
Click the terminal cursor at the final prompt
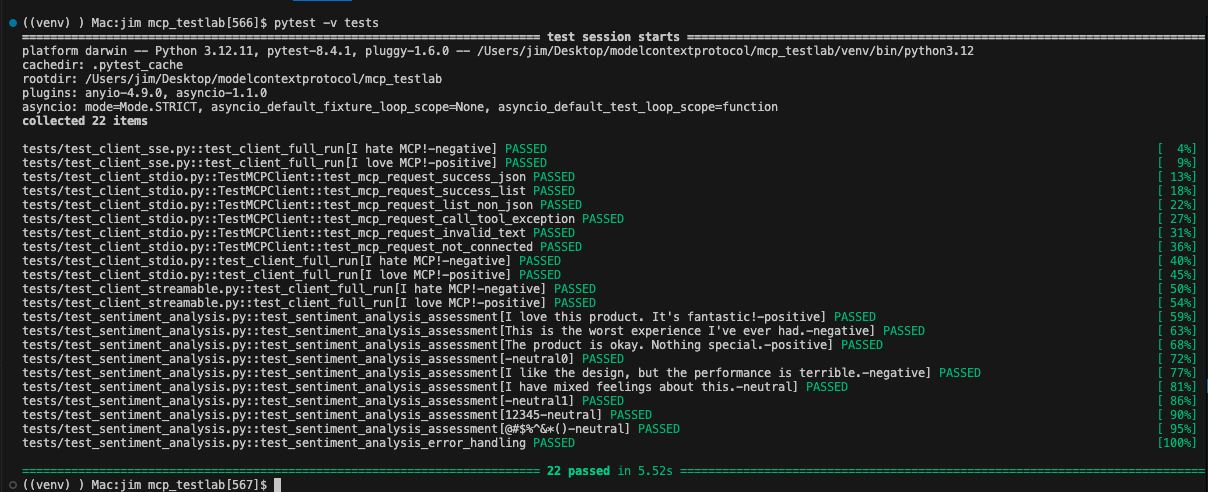[277, 485]
